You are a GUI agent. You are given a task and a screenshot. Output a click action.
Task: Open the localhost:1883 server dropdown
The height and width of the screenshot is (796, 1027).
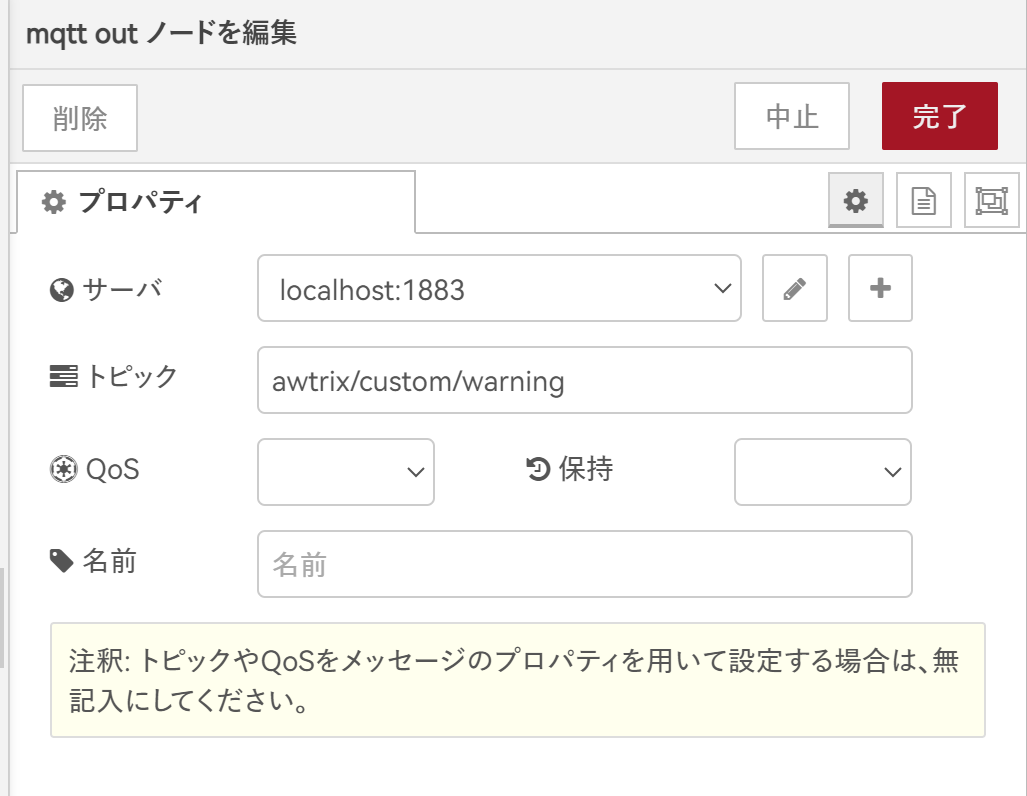498,288
